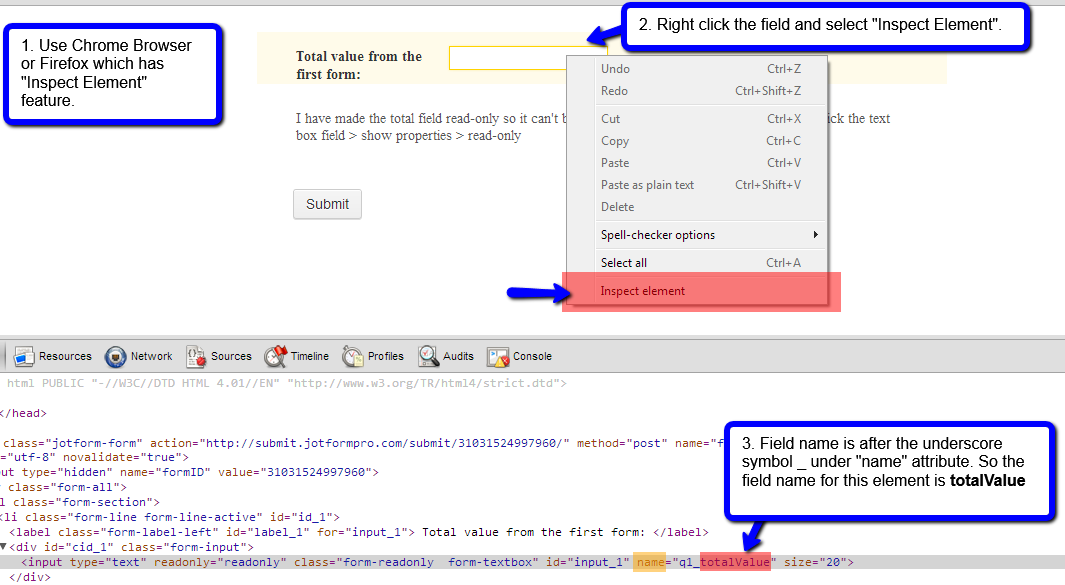1065x585 pixels.
Task: Click Copy in the context menu
Action: [x=615, y=141]
